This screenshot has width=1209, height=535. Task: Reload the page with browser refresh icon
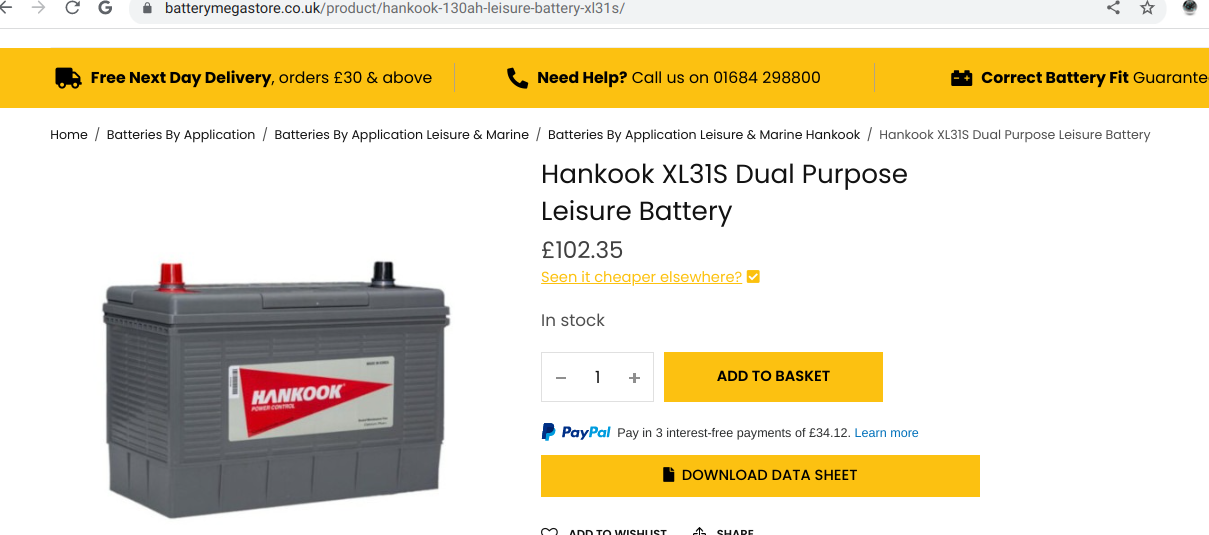tap(72, 8)
